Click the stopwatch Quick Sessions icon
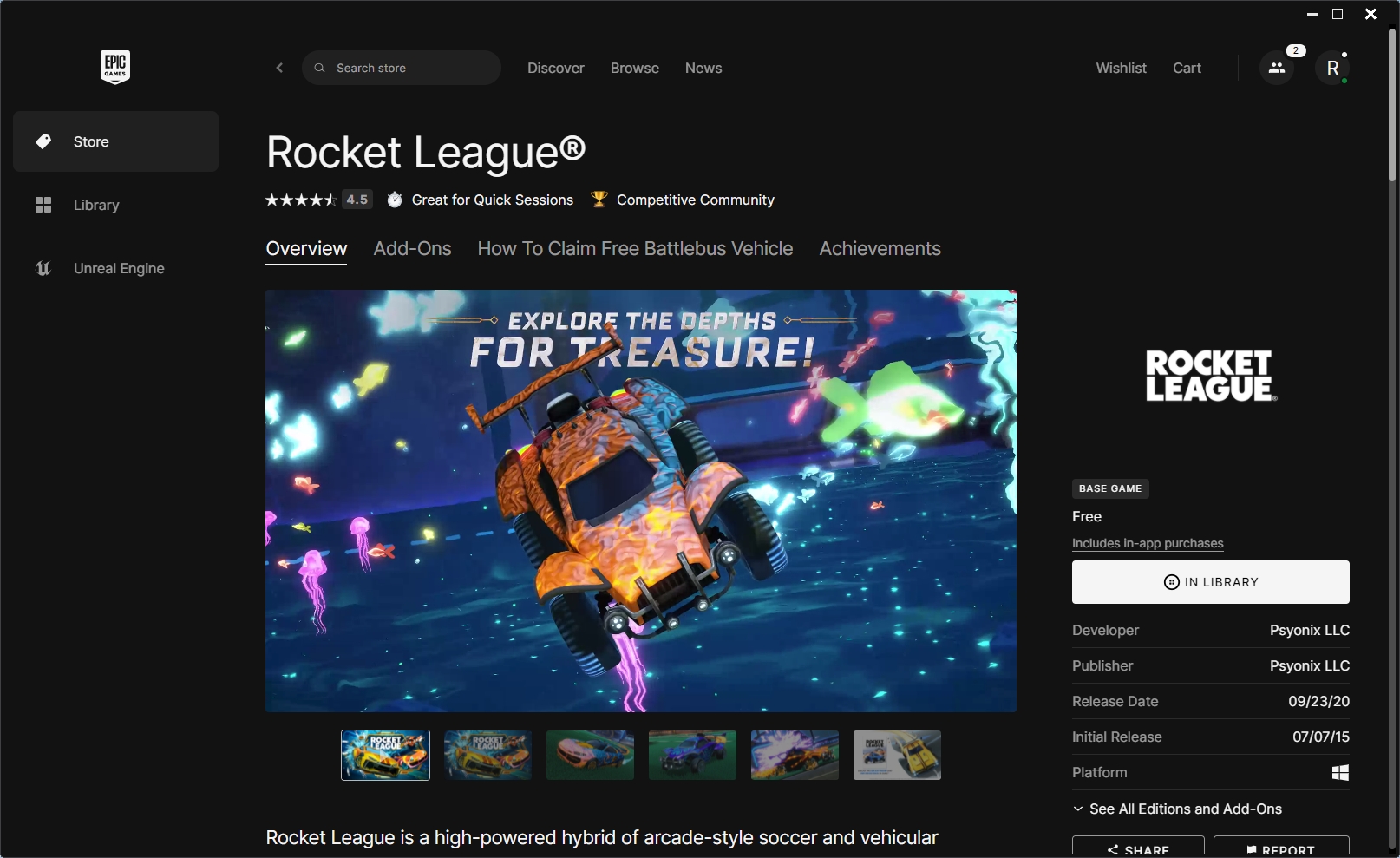The width and height of the screenshot is (1400, 858). tap(395, 200)
